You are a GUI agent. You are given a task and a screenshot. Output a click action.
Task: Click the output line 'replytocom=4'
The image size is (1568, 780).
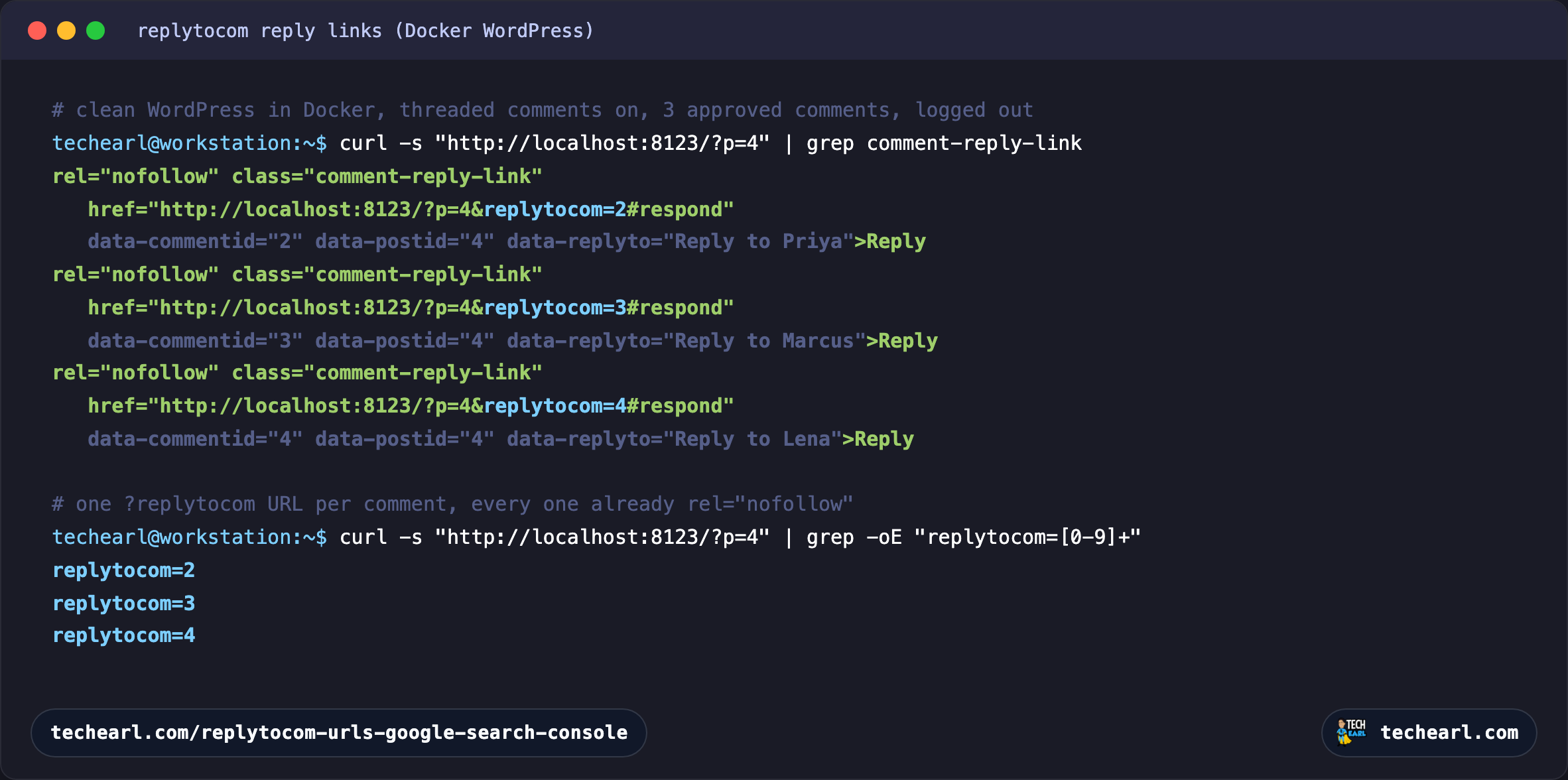pyautogui.click(x=123, y=635)
